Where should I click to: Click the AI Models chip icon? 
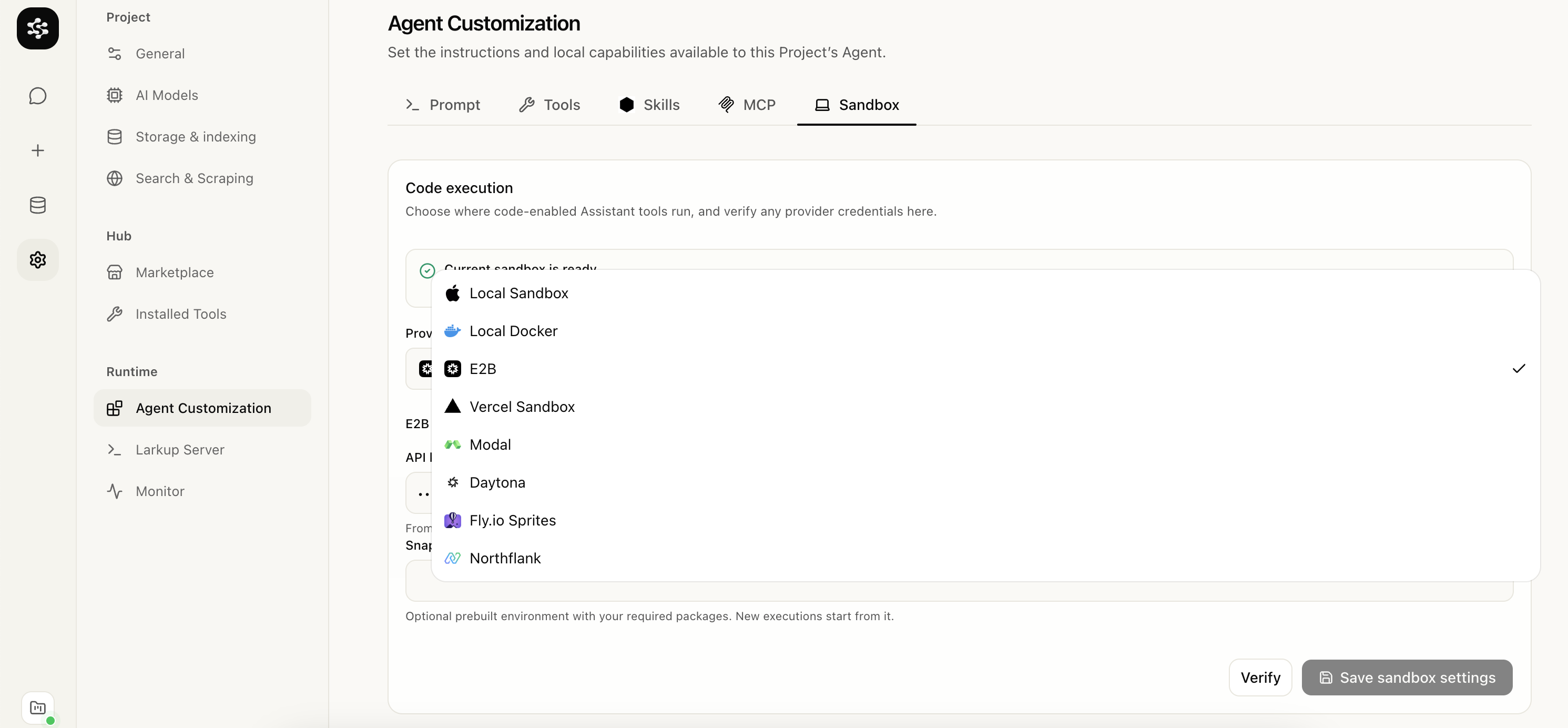(x=115, y=95)
